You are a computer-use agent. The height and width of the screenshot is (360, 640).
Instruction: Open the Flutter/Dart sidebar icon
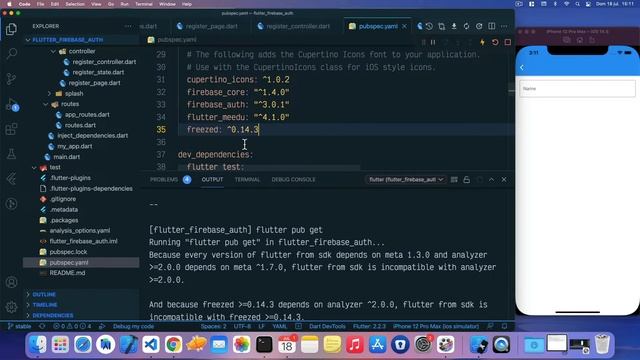pyautogui.click(x=11, y=179)
